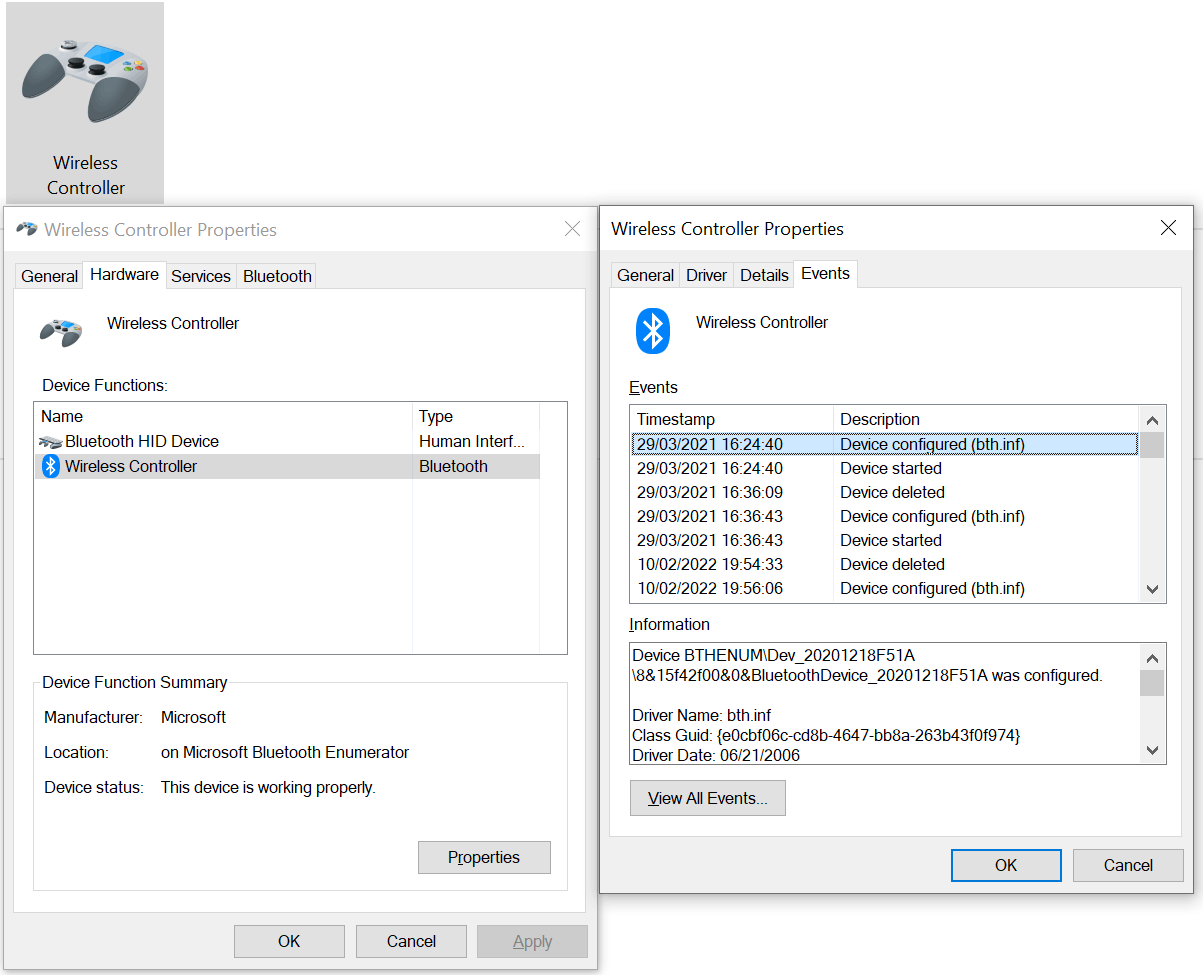The image size is (1203, 975).
Task: Click the gamepad icon beside Wireless Controller heading
Action: pos(60,330)
